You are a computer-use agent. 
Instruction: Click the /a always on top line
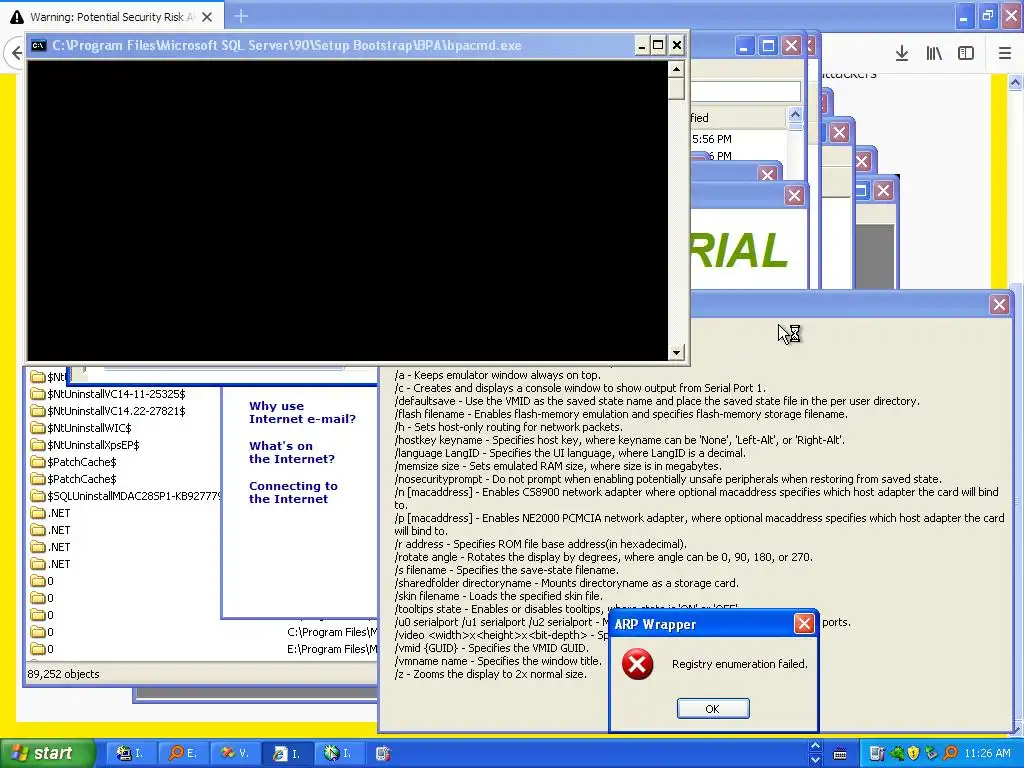click(x=498, y=375)
